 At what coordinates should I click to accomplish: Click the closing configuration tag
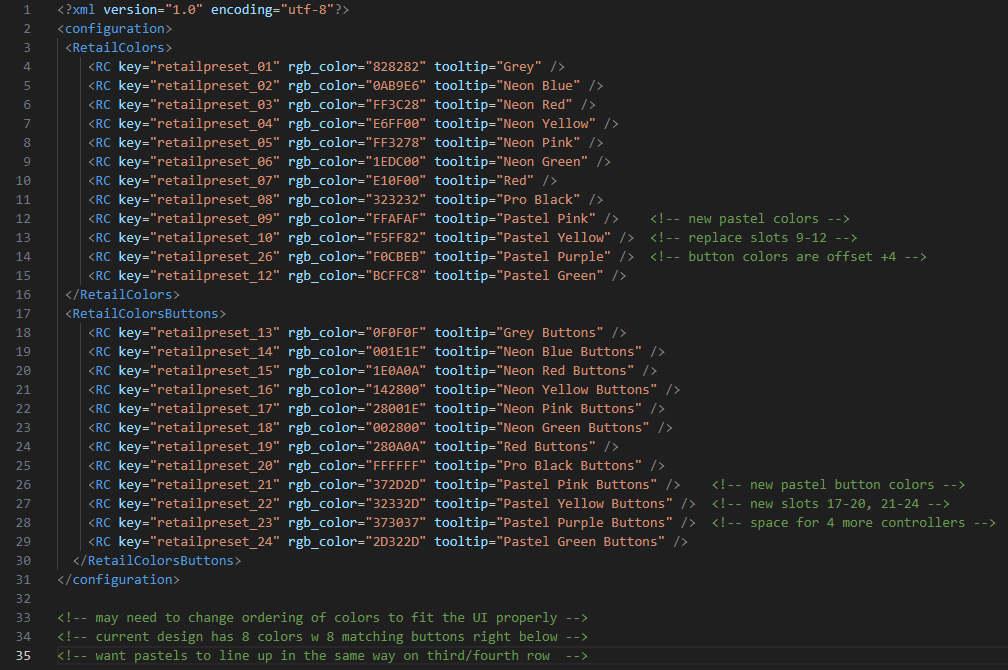click(x=118, y=580)
